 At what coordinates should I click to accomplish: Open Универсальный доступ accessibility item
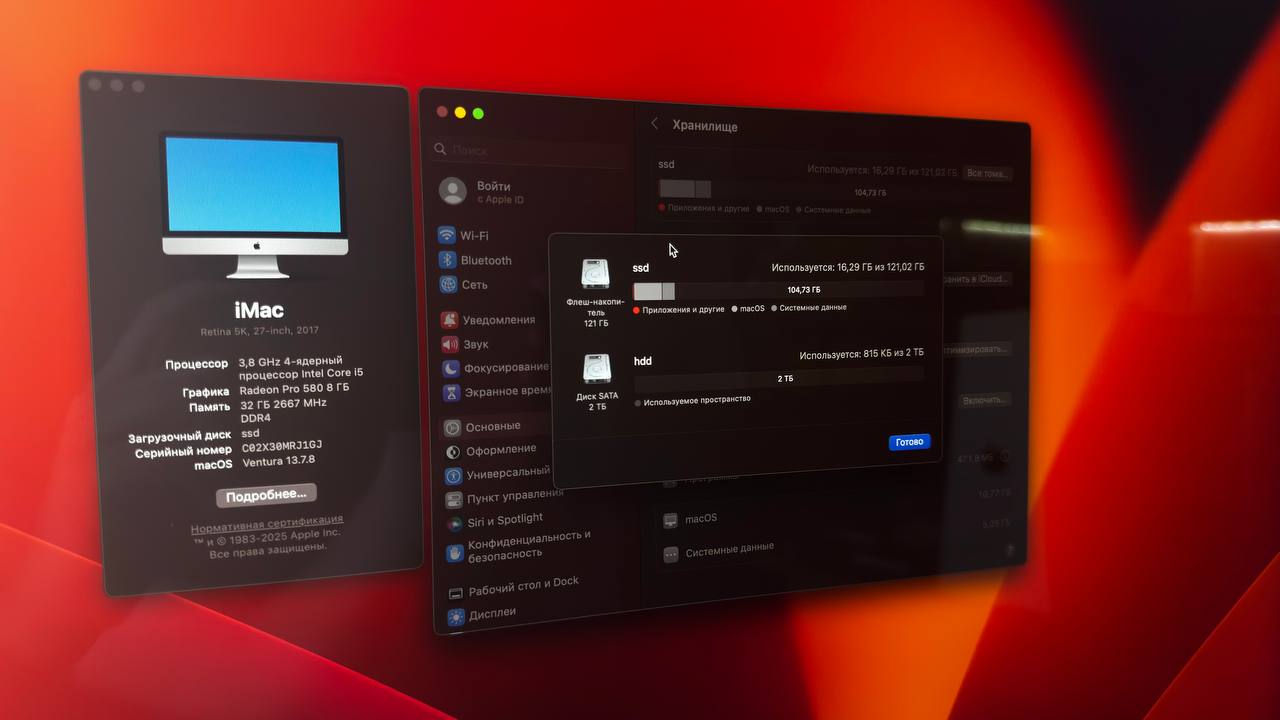(x=497, y=473)
